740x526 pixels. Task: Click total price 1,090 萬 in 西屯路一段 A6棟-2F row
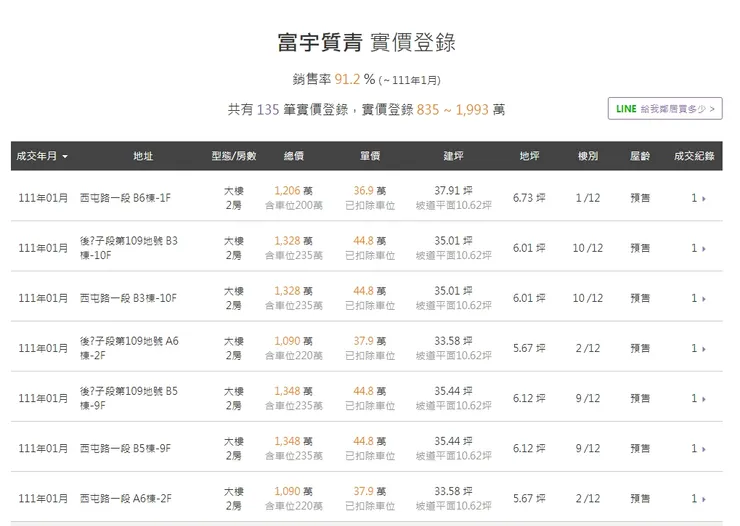tap(294, 491)
